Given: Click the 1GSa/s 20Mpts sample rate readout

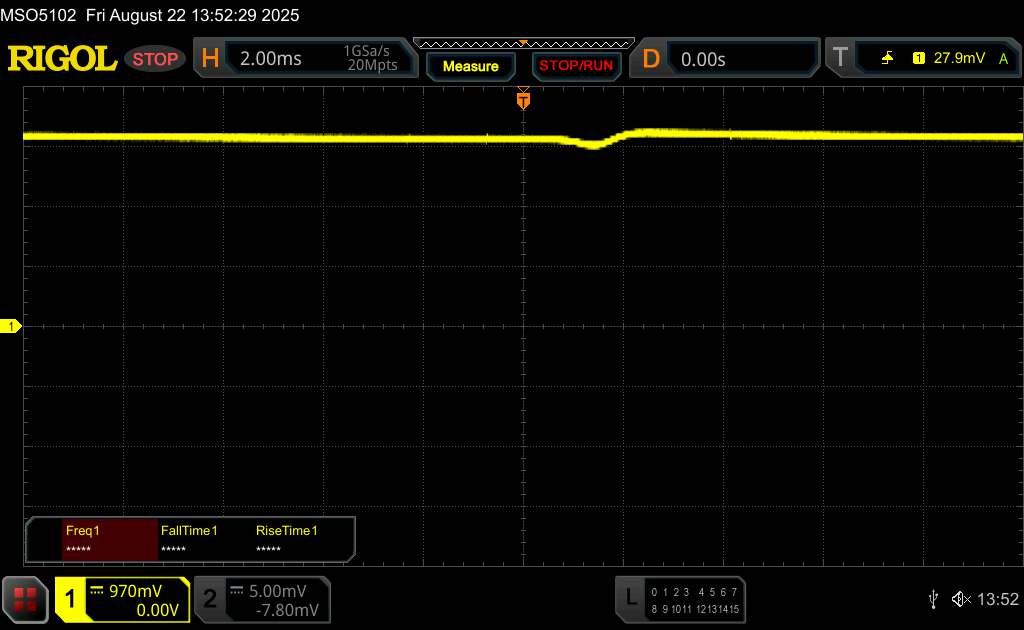Looking at the screenshot, I should pos(370,59).
